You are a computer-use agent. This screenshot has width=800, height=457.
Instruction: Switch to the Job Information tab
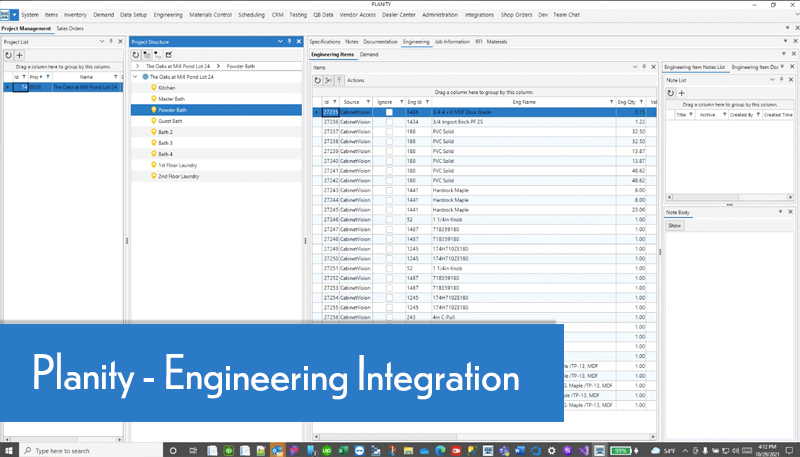(x=452, y=42)
